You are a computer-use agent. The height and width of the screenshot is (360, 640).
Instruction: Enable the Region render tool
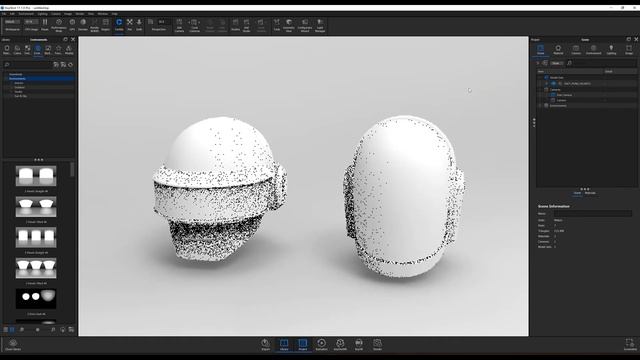coord(106,24)
